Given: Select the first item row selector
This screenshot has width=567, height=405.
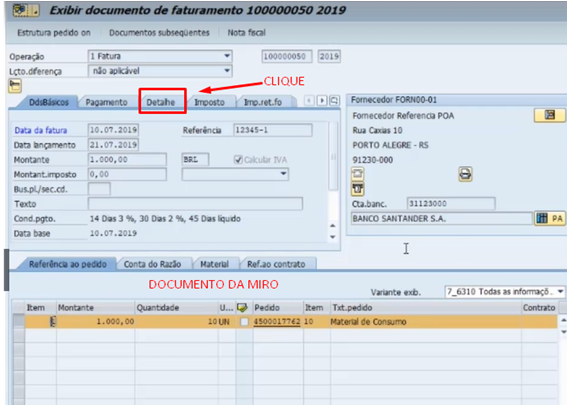Looking at the screenshot, I should pos(18,321).
